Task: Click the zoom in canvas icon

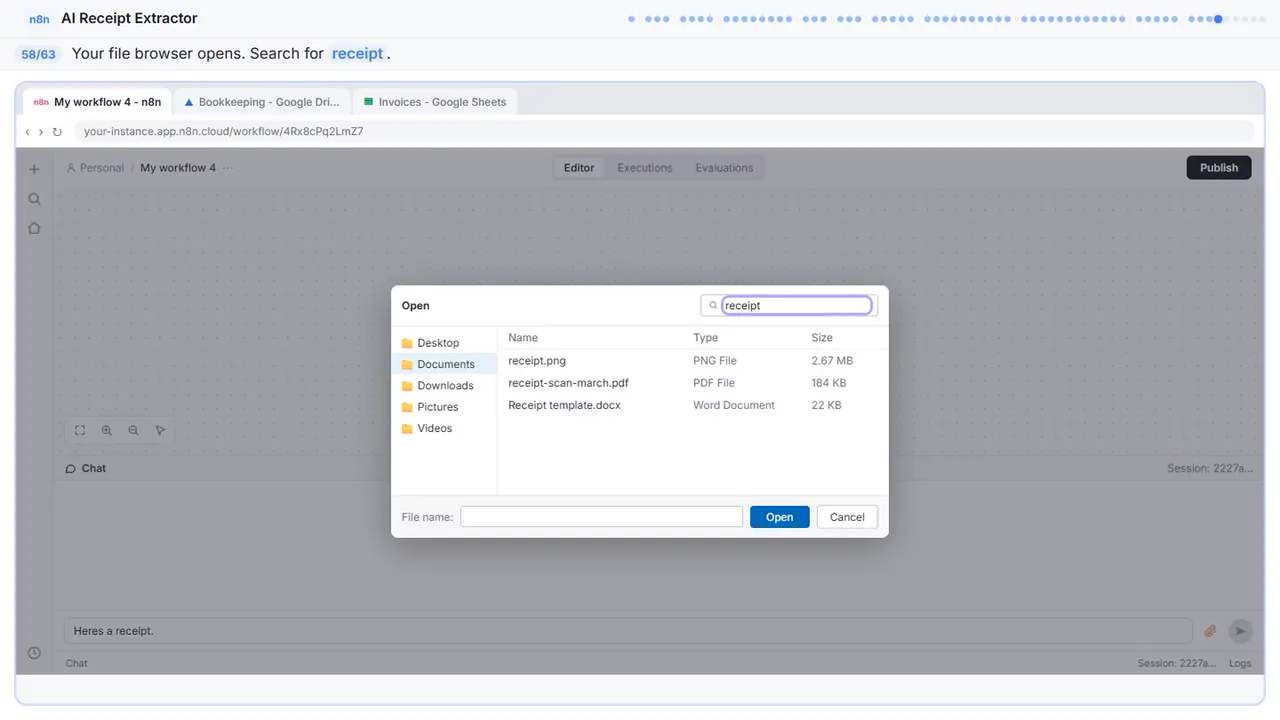Action: (x=107, y=430)
